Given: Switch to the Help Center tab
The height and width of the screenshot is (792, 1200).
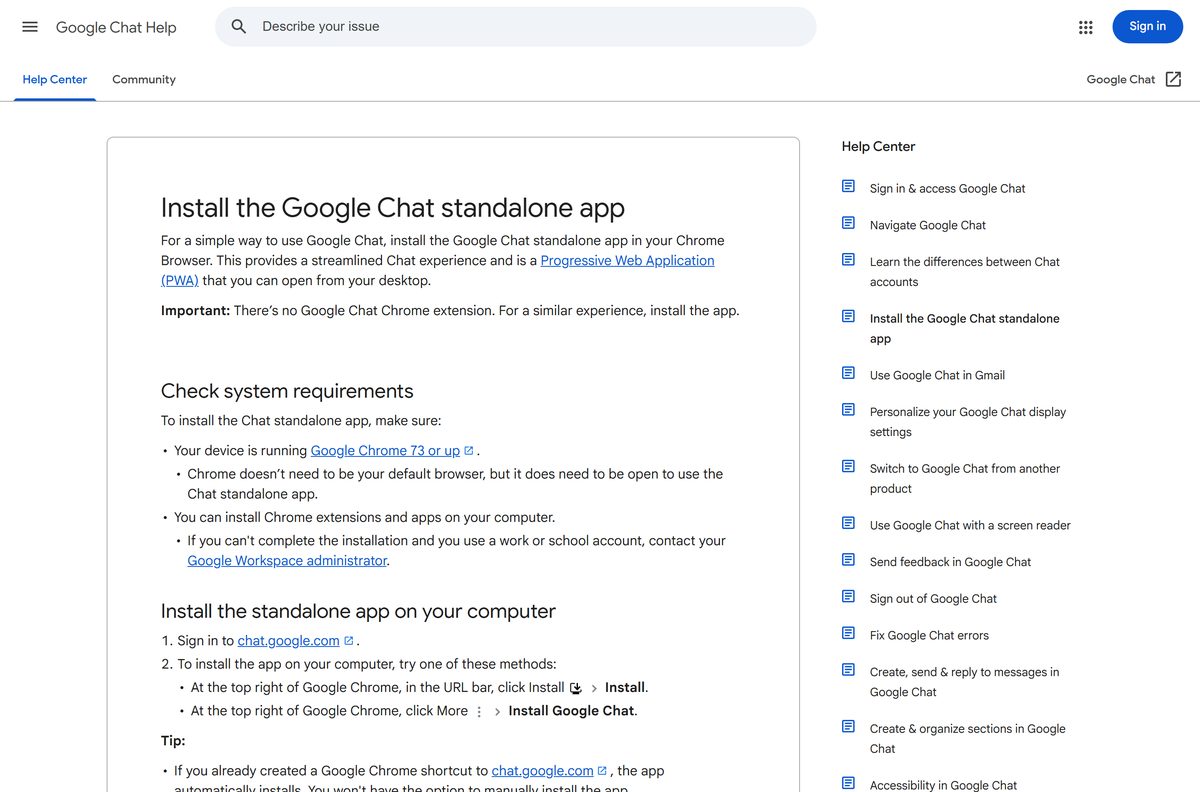Looking at the screenshot, I should (55, 80).
